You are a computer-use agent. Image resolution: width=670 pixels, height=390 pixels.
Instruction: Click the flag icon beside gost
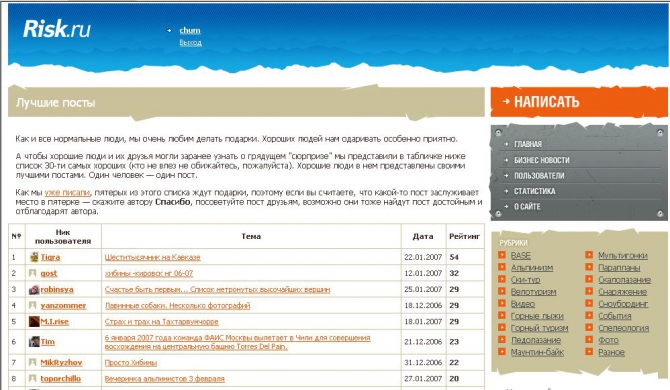click(32, 273)
